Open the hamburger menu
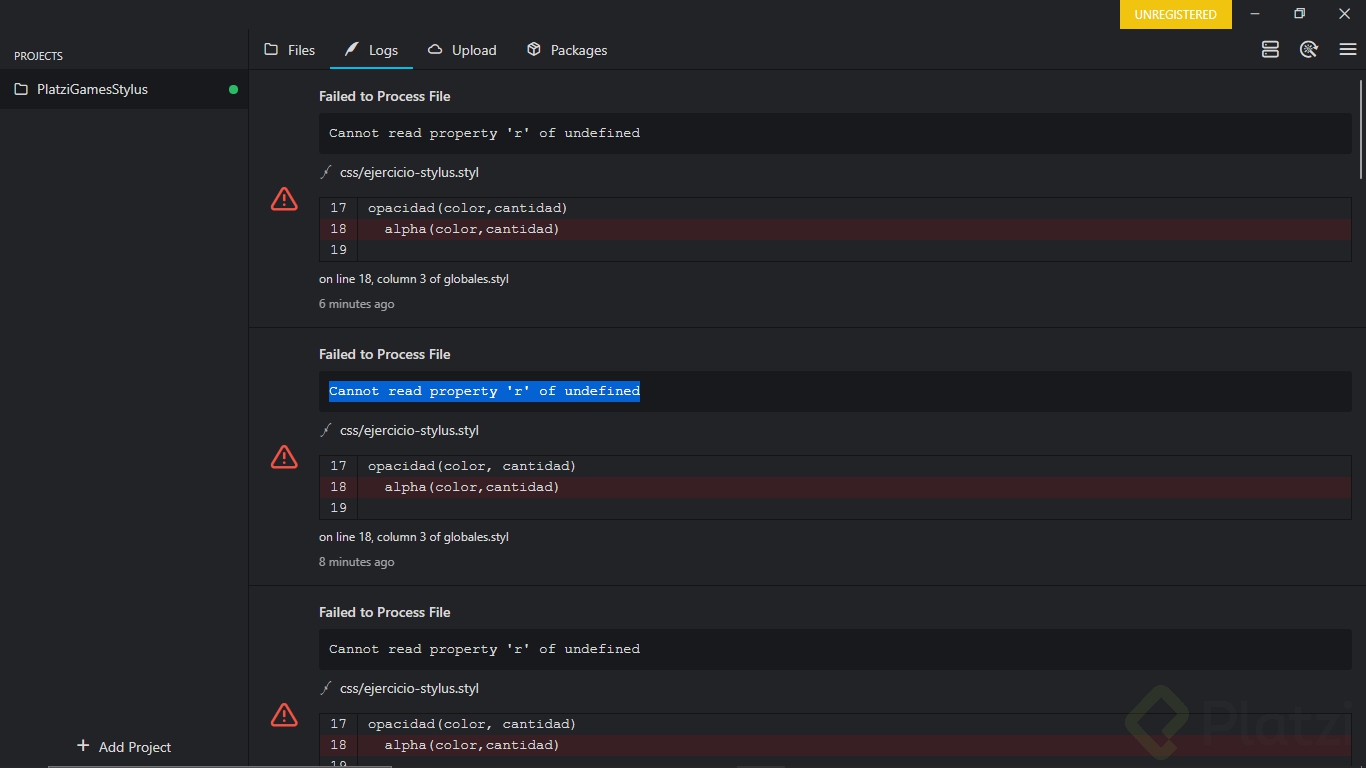This screenshot has width=1366, height=768. coord(1348,50)
